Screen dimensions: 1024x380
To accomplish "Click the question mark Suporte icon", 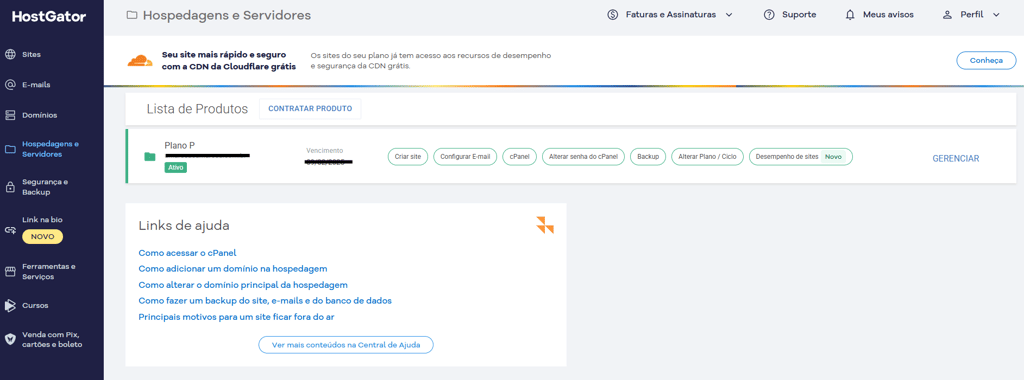I will [x=769, y=14].
